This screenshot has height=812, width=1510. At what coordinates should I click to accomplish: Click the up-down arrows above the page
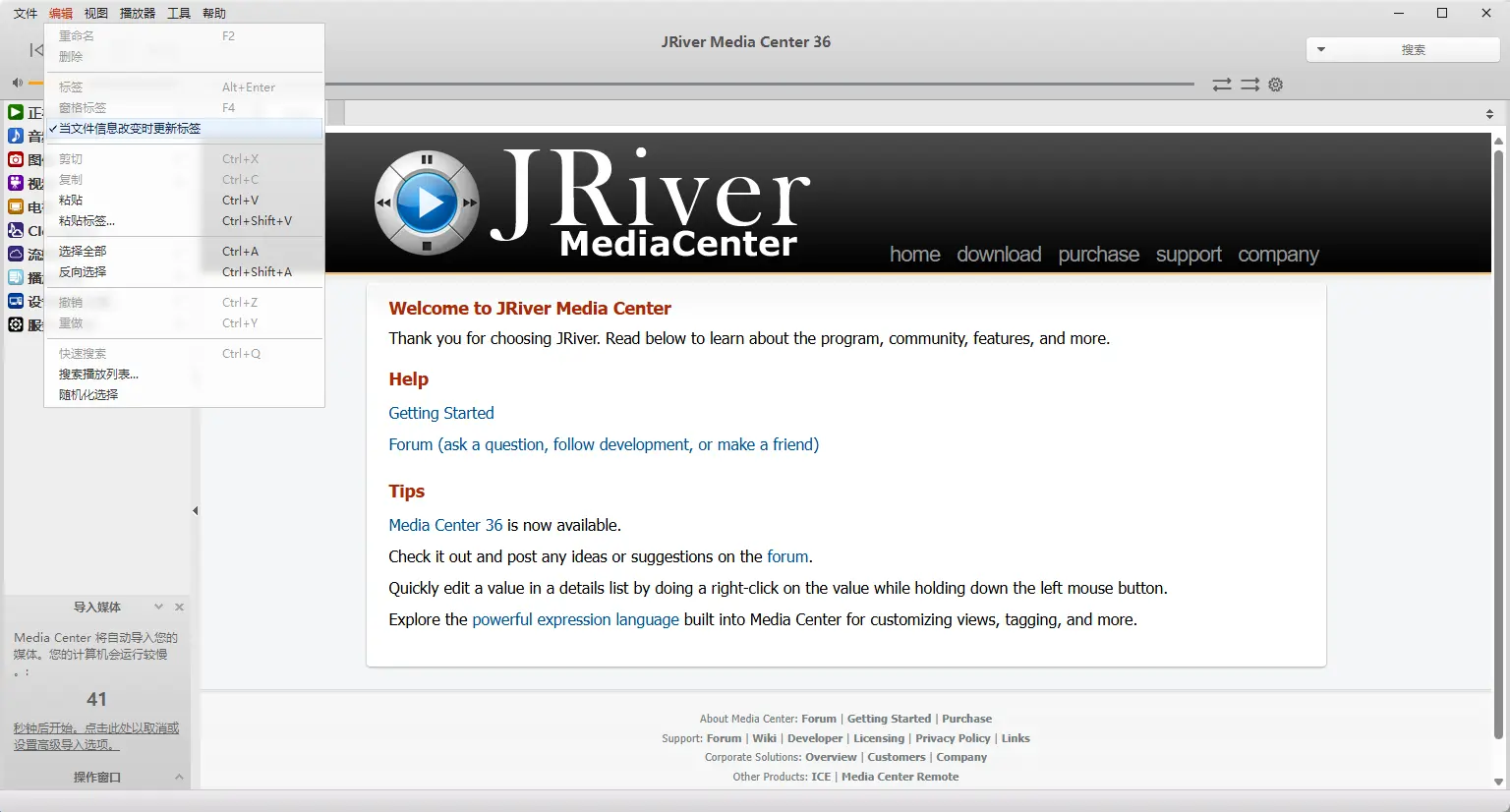pyautogui.click(x=1490, y=114)
